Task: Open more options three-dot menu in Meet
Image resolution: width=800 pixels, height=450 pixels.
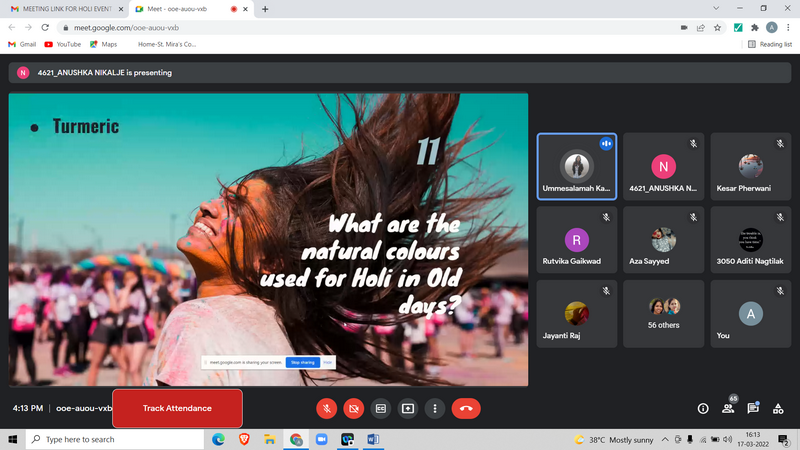Action: pos(435,408)
